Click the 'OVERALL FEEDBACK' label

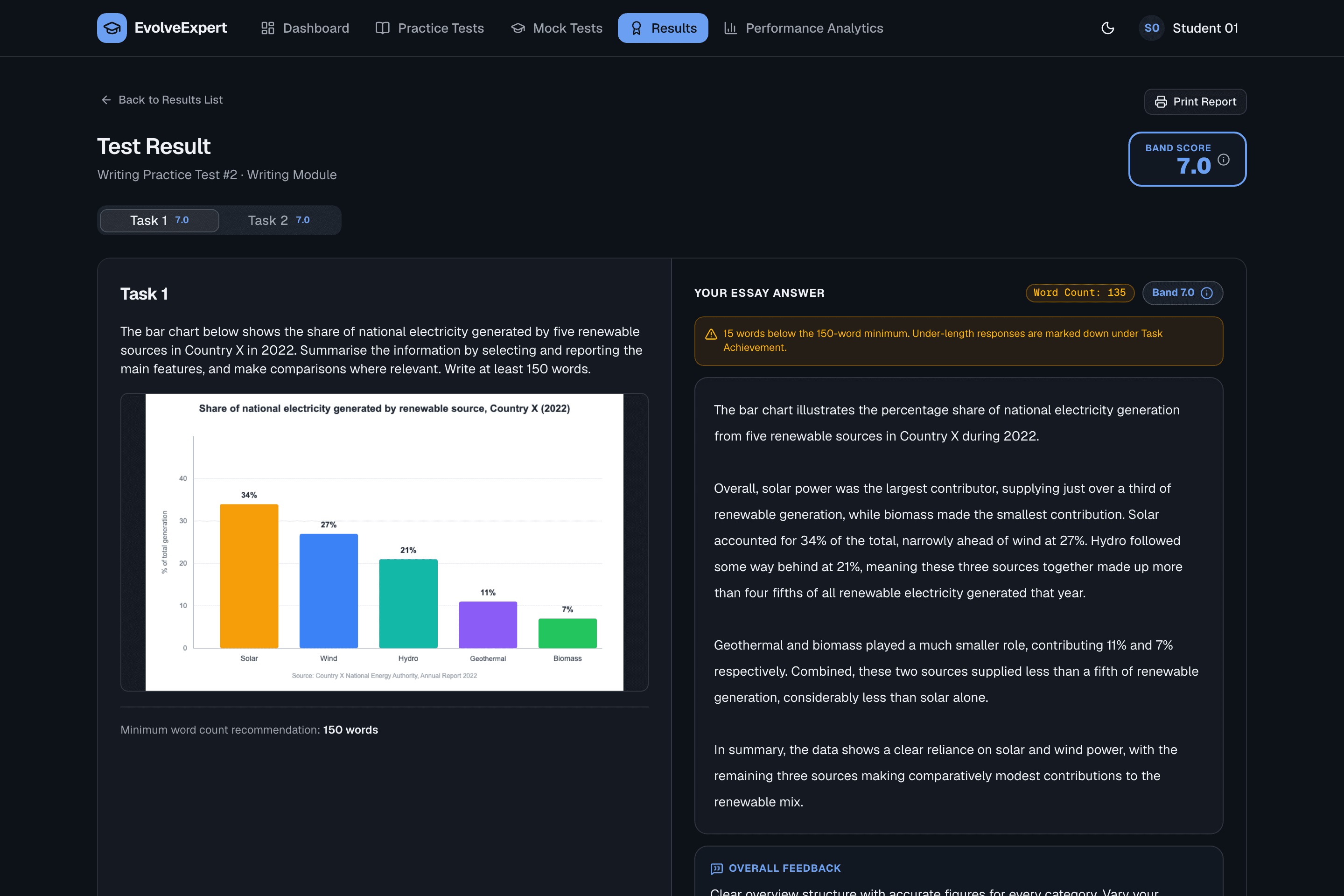pos(784,868)
